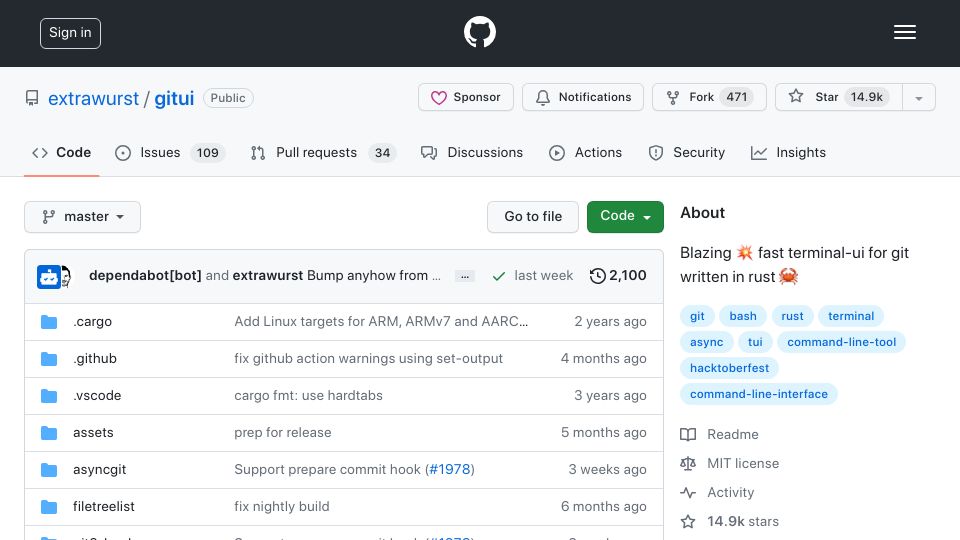Open the GitHub logo home link
Viewport: 960px width, 540px height.
click(x=479, y=32)
